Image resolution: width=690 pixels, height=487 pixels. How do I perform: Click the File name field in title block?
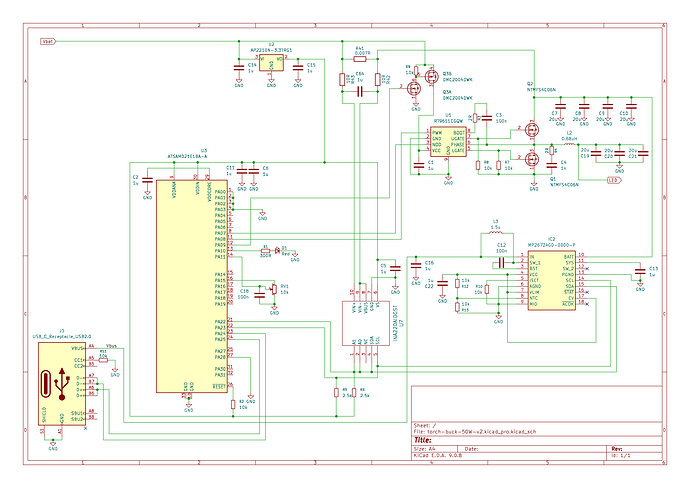475,432
